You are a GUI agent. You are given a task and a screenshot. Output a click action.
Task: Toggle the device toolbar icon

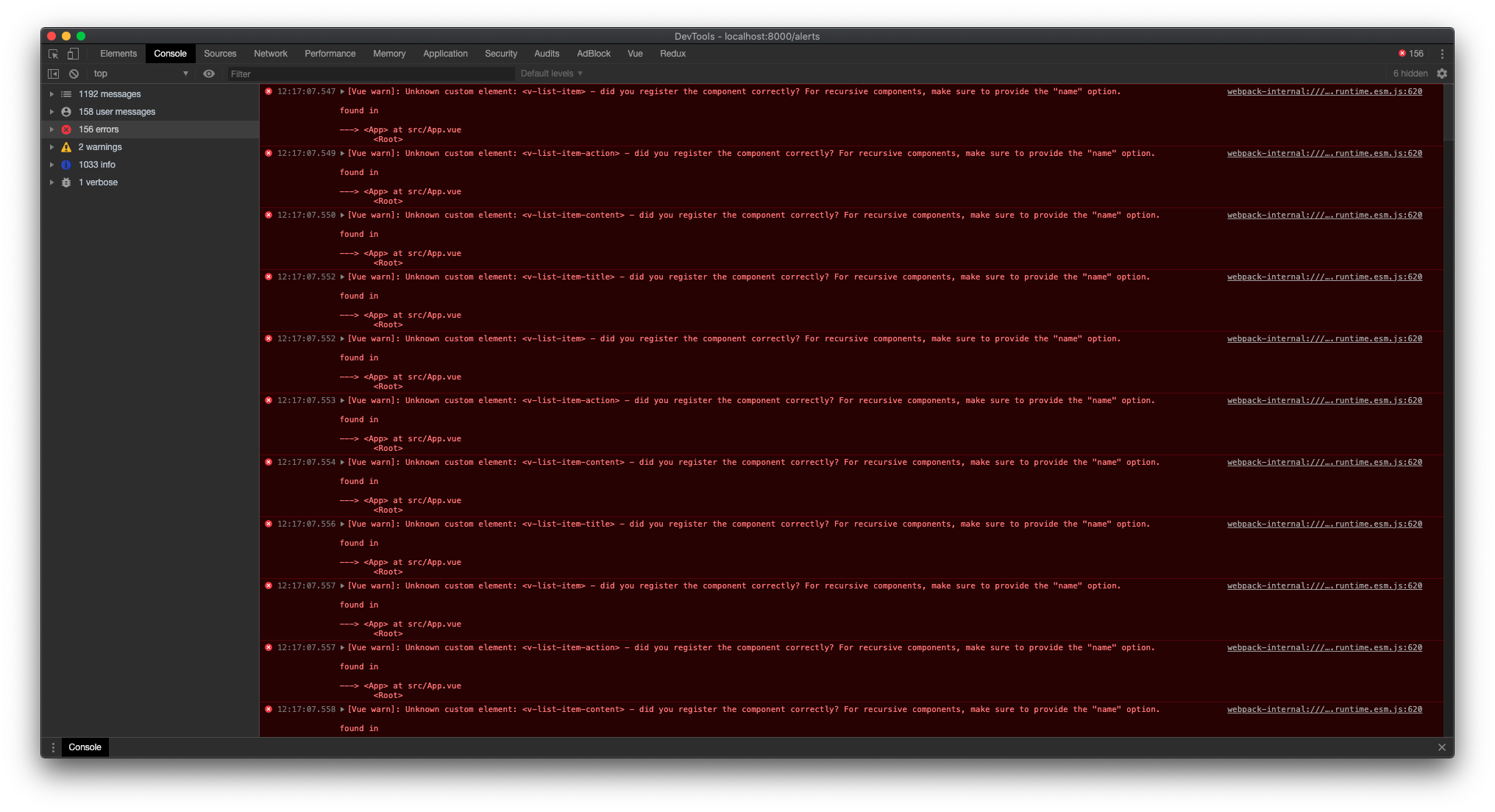coord(72,54)
